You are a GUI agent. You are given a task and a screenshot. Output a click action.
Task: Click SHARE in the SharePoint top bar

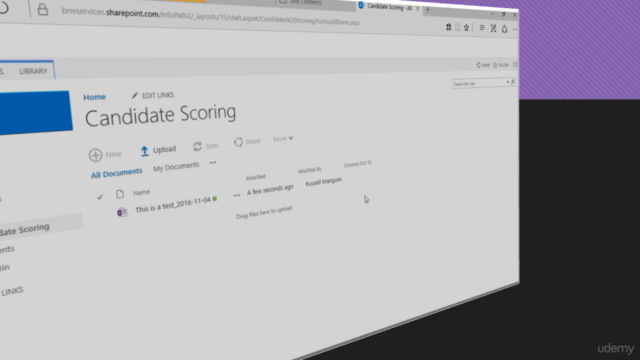[483, 65]
